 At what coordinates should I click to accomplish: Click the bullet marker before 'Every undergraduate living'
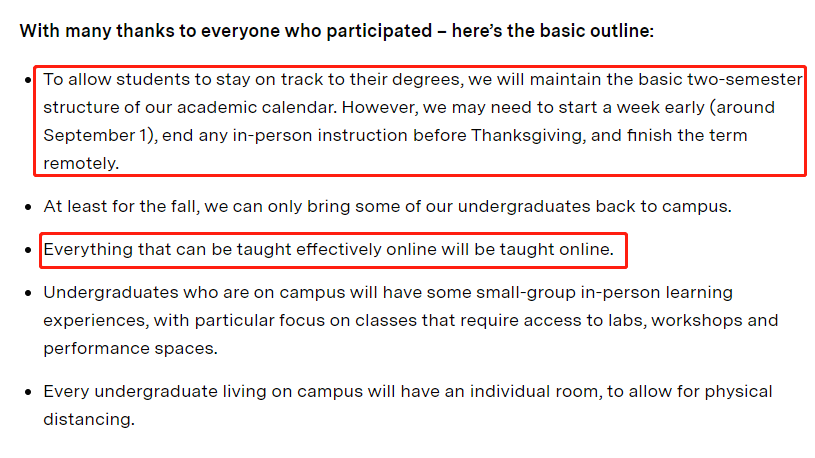[28, 392]
